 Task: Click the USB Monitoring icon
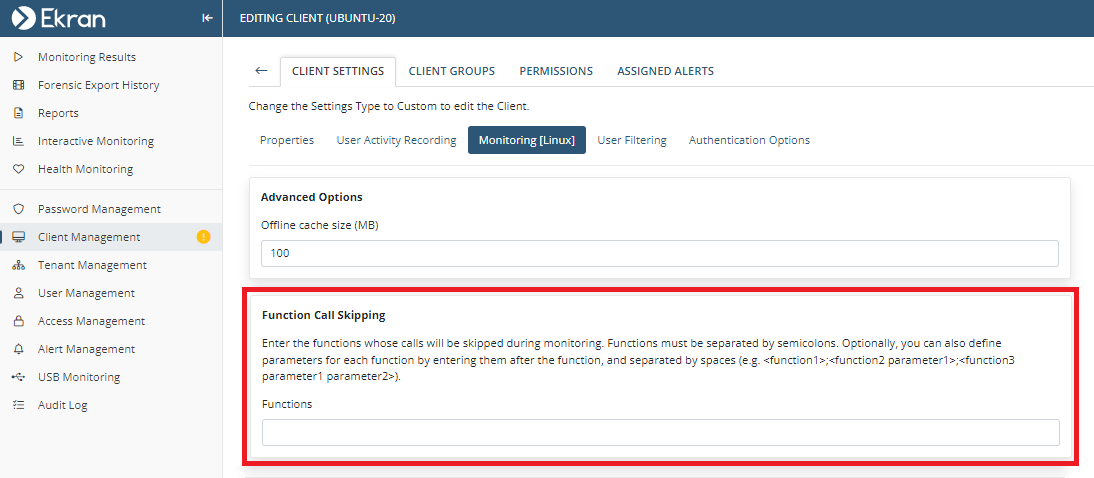18,377
